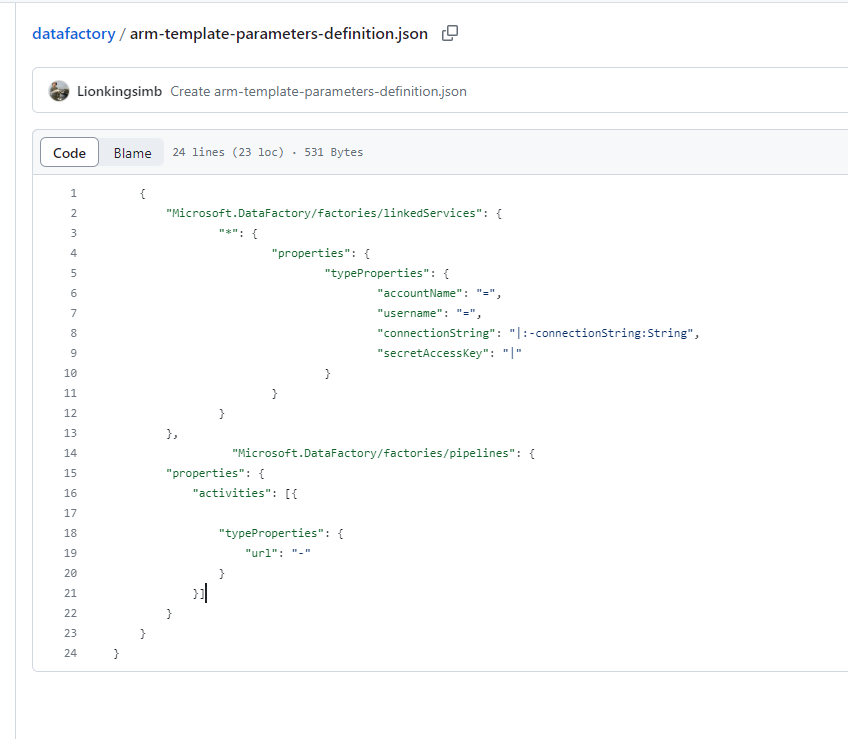Click "properties" key on line 15
The image size is (848, 739).
(205, 473)
